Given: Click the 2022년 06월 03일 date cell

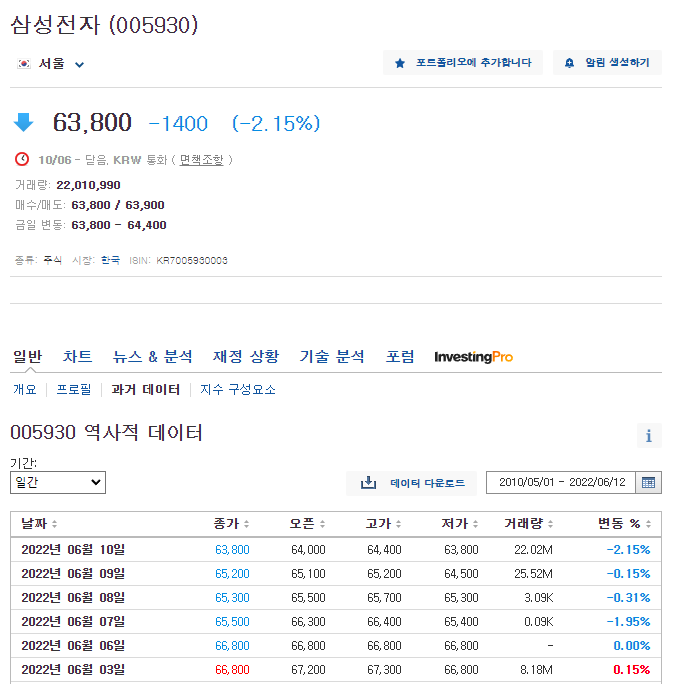Looking at the screenshot, I should (73, 669).
